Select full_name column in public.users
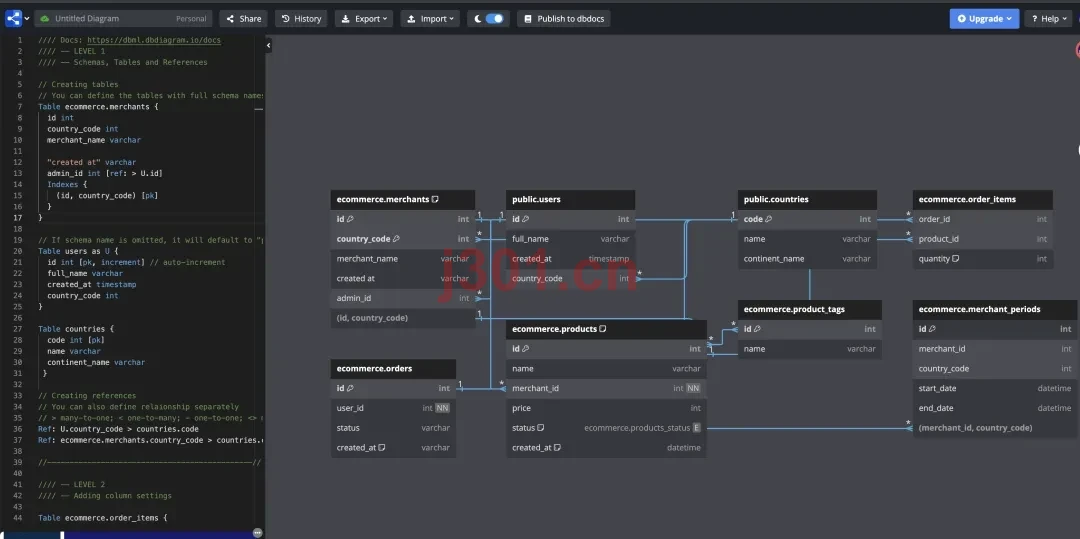Screen dimensions: 1080x539 click(x=570, y=239)
